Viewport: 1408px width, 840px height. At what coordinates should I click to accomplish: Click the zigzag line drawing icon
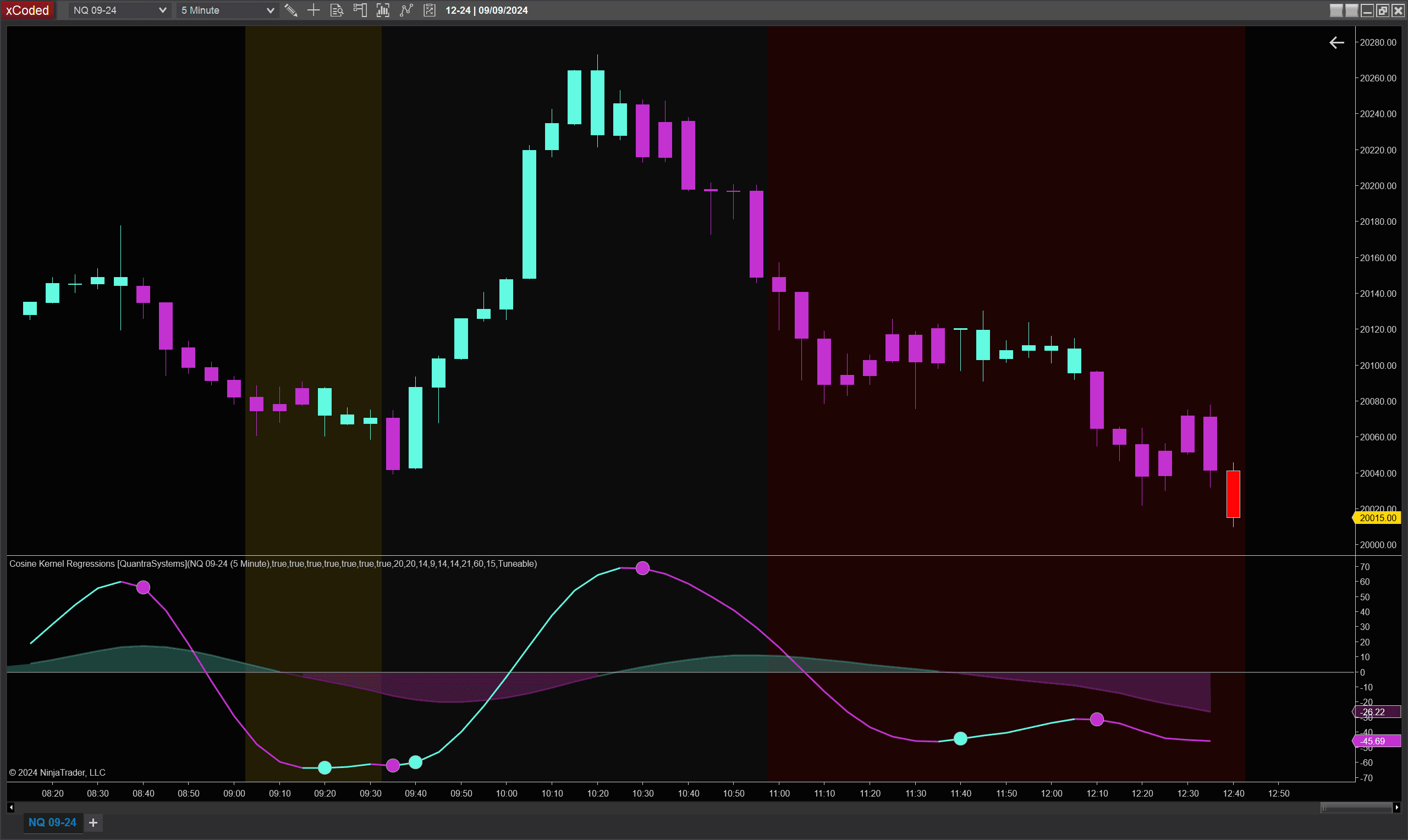point(406,10)
